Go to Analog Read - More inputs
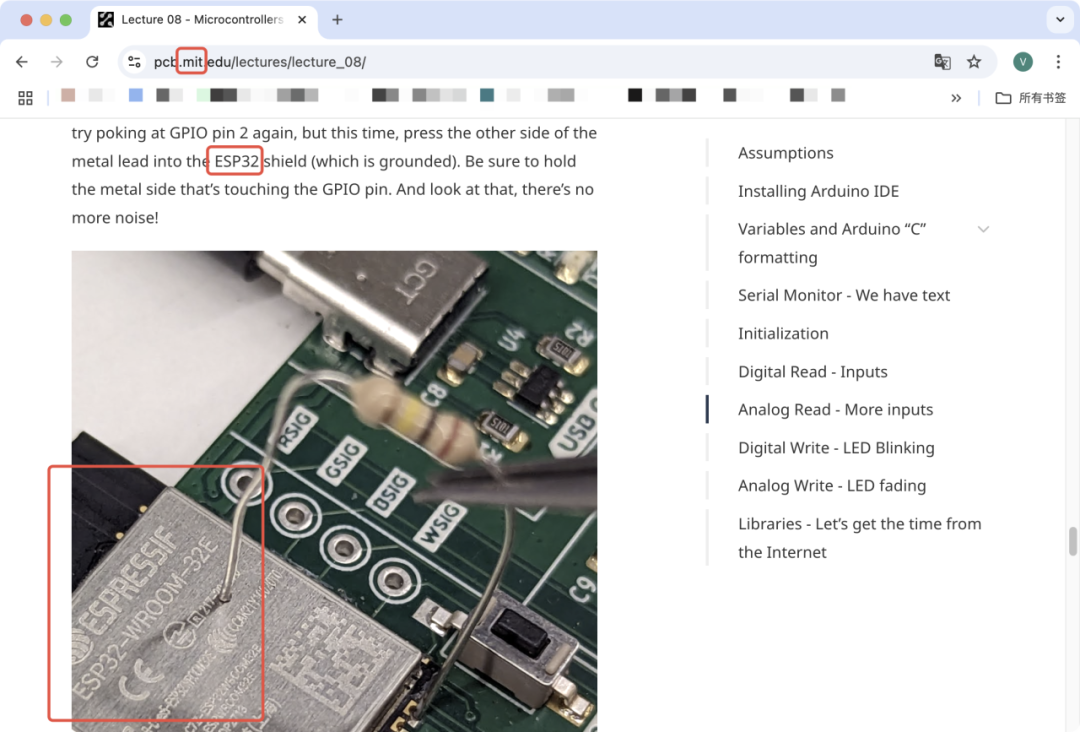The width and height of the screenshot is (1080, 732). [x=835, y=410]
